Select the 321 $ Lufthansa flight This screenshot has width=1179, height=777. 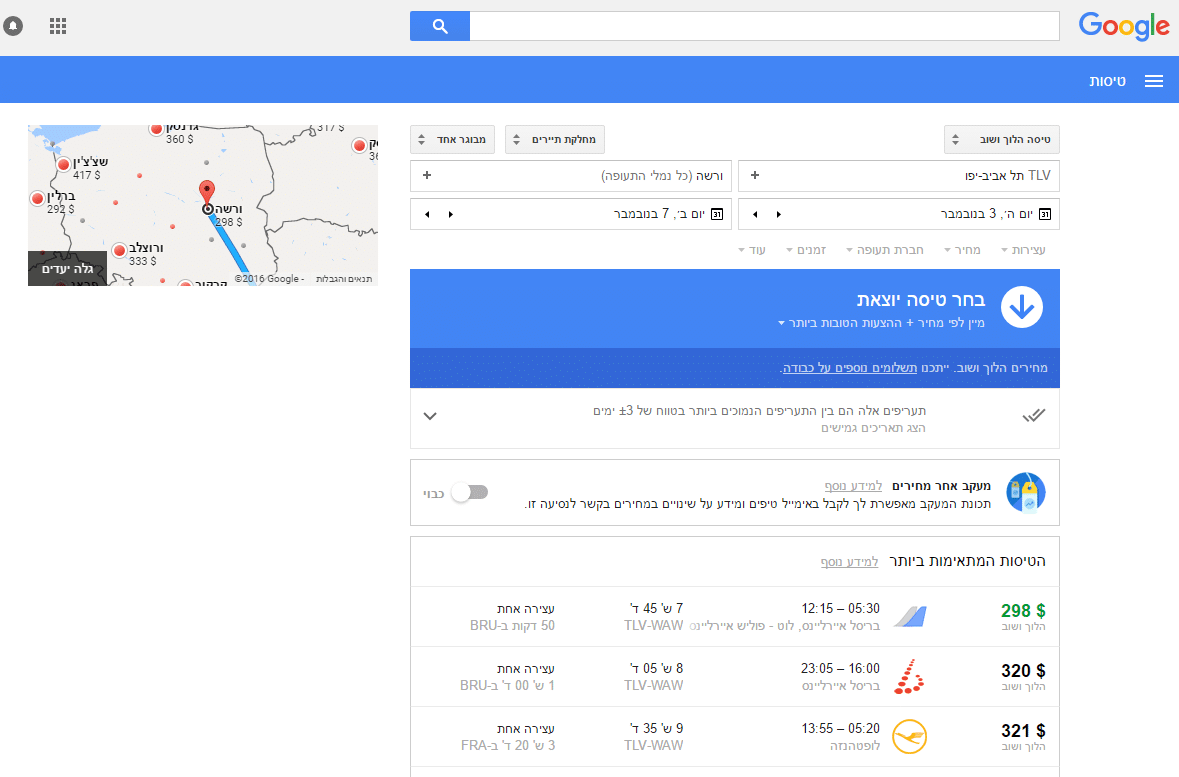735,737
